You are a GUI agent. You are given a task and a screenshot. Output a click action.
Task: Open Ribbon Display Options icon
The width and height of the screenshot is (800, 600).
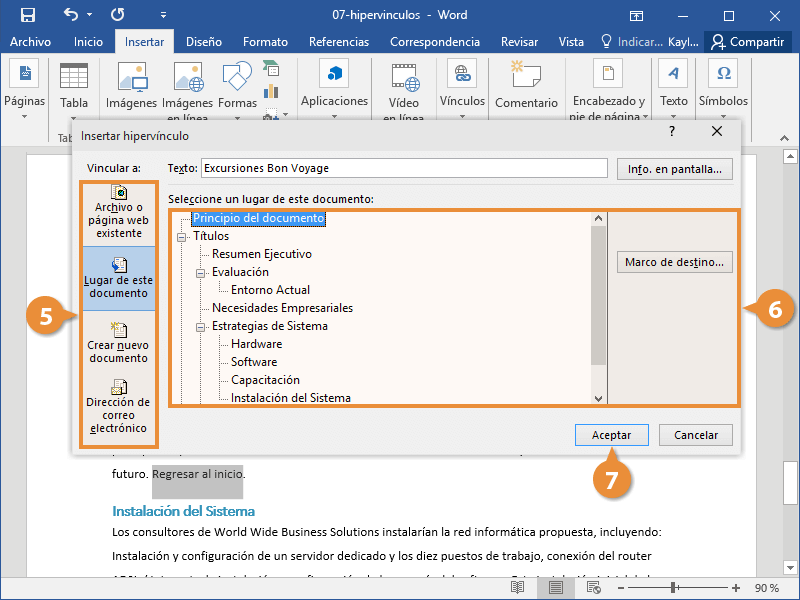tap(636, 16)
